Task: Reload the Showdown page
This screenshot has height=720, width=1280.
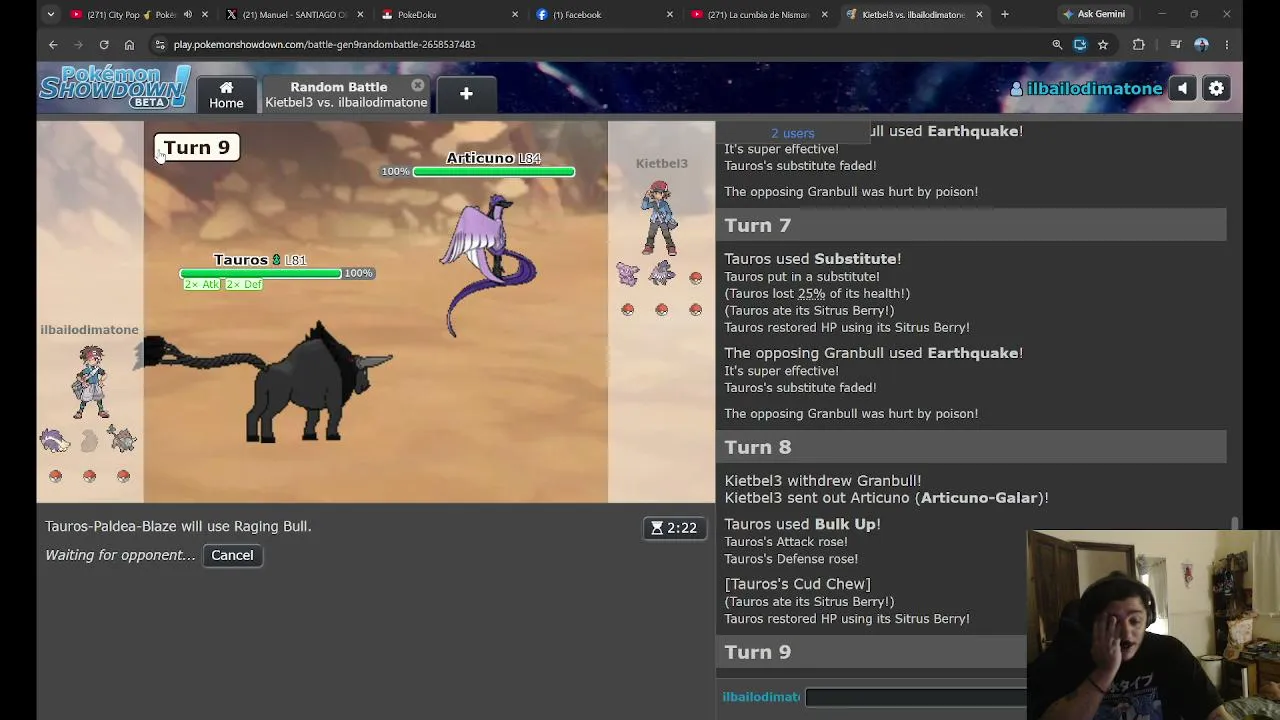Action: 104,44
